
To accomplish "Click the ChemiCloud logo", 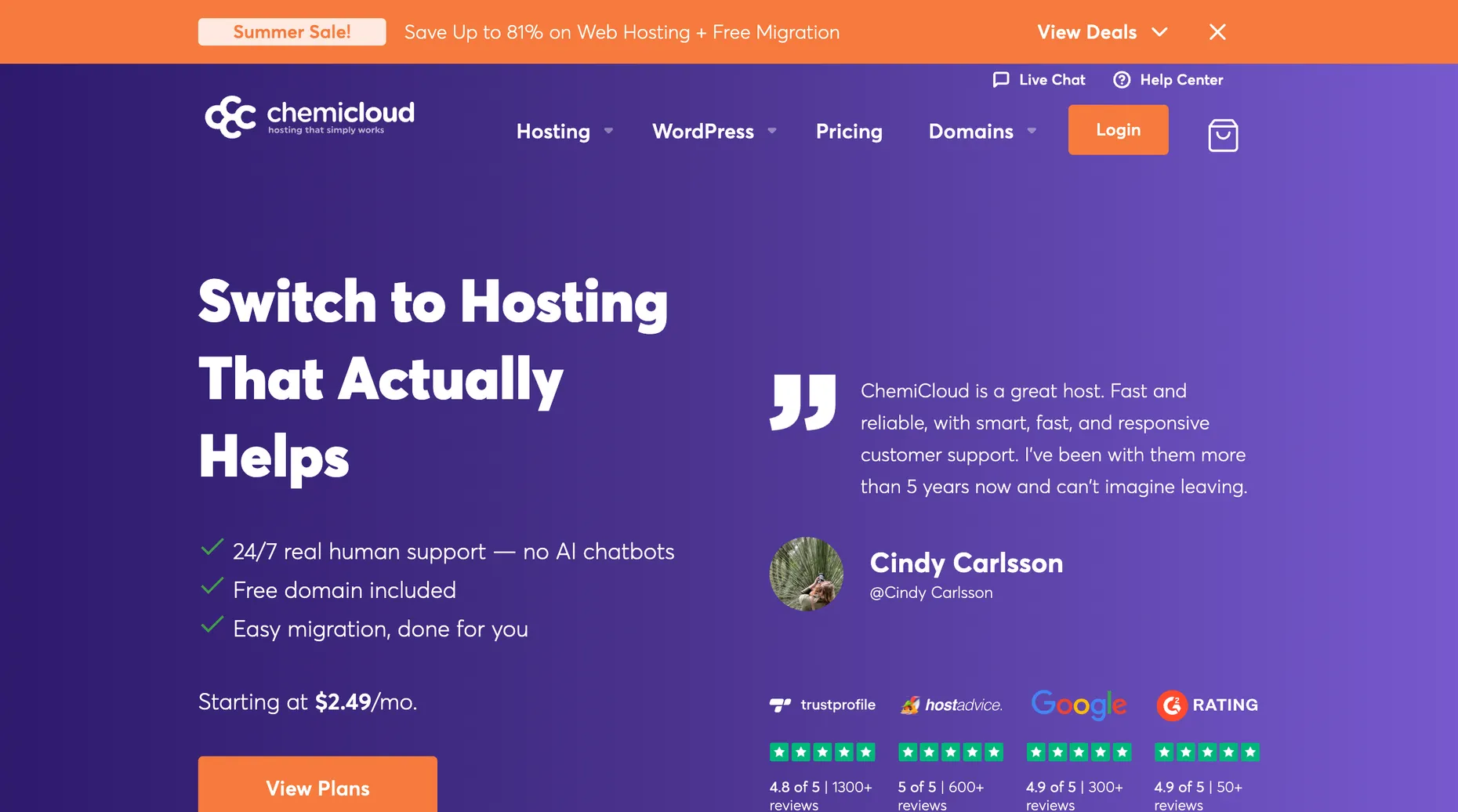I will point(310,117).
